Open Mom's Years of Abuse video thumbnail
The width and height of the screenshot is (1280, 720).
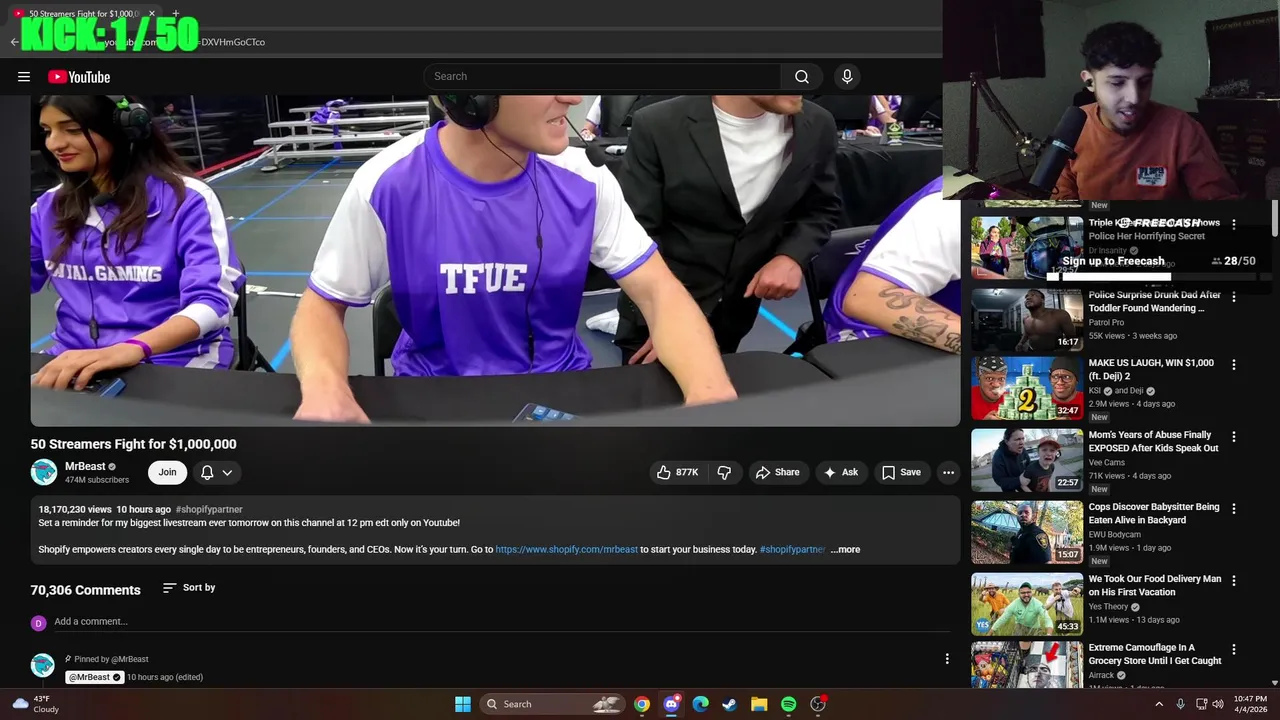[1027, 460]
